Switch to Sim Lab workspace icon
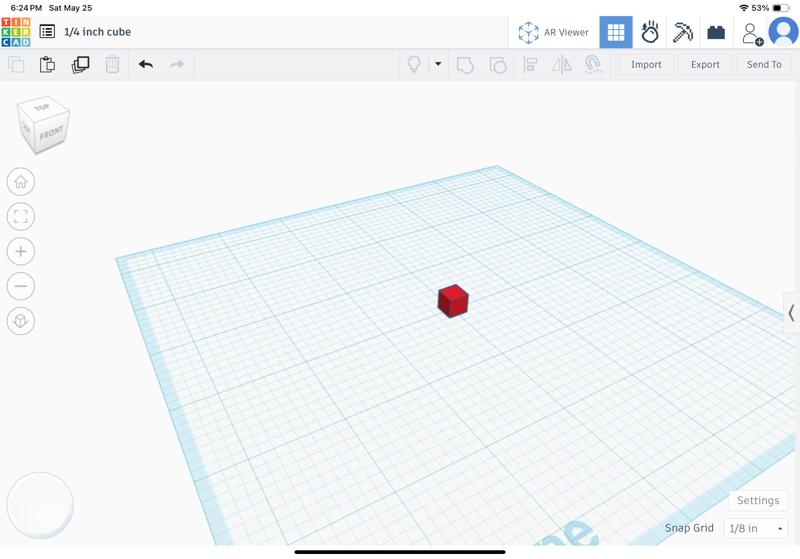Screen dimensions: 800x559 coord(649,32)
